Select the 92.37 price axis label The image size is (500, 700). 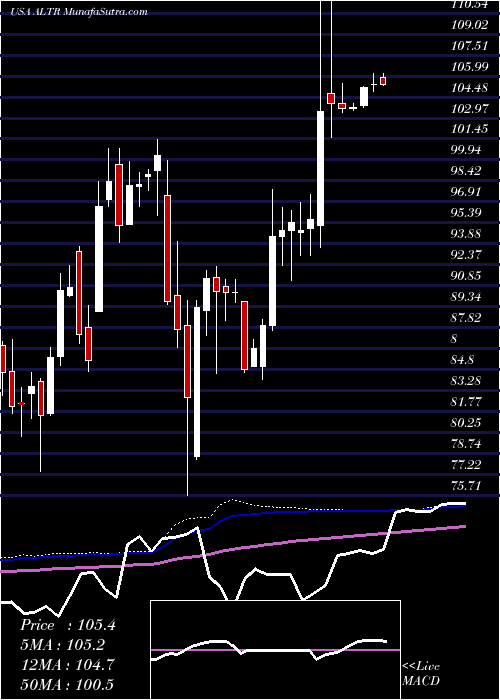click(x=466, y=254)
